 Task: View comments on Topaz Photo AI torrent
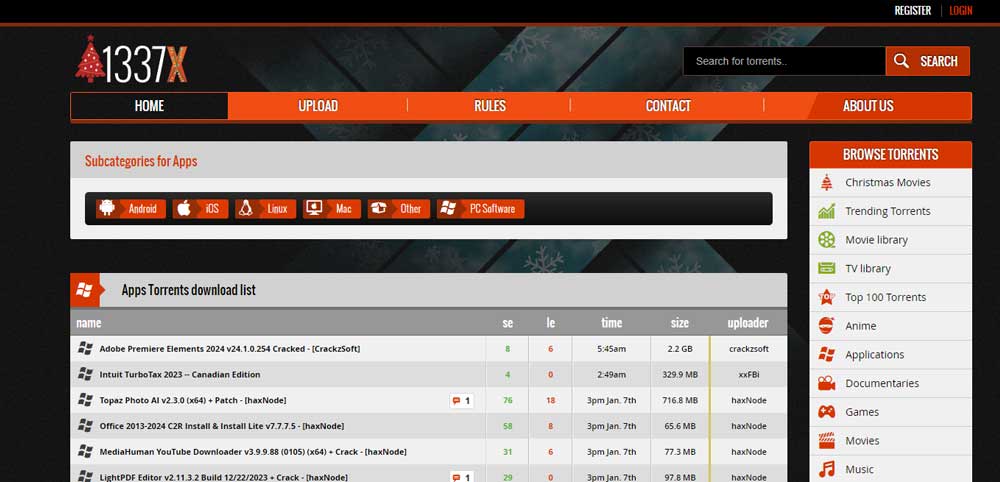[461, 401]
